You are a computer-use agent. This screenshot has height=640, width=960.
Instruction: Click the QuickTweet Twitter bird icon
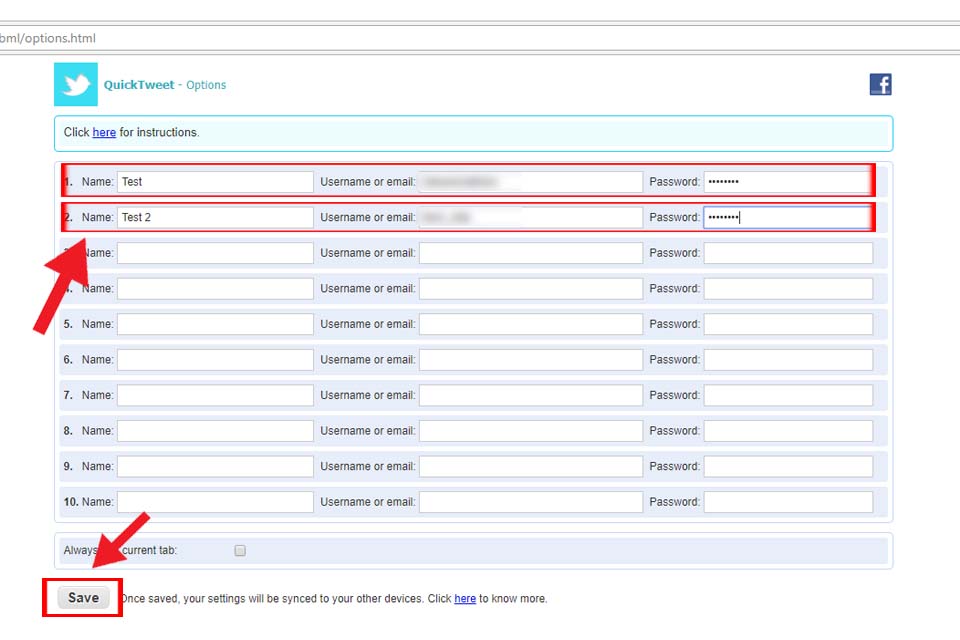76,85
